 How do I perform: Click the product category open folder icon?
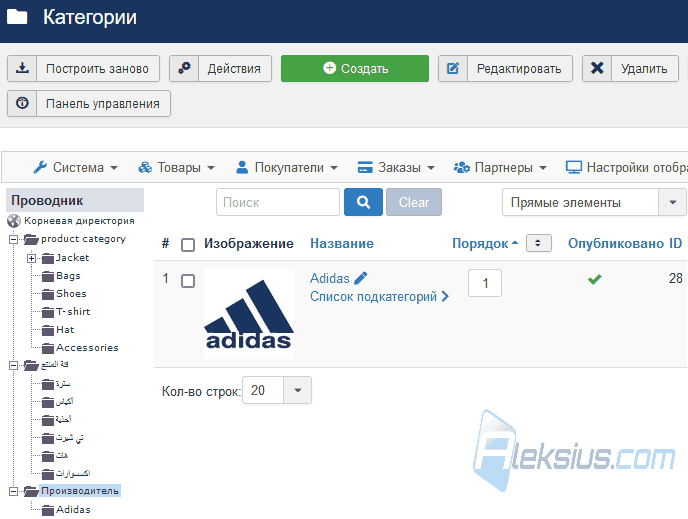tap(31, 239)
